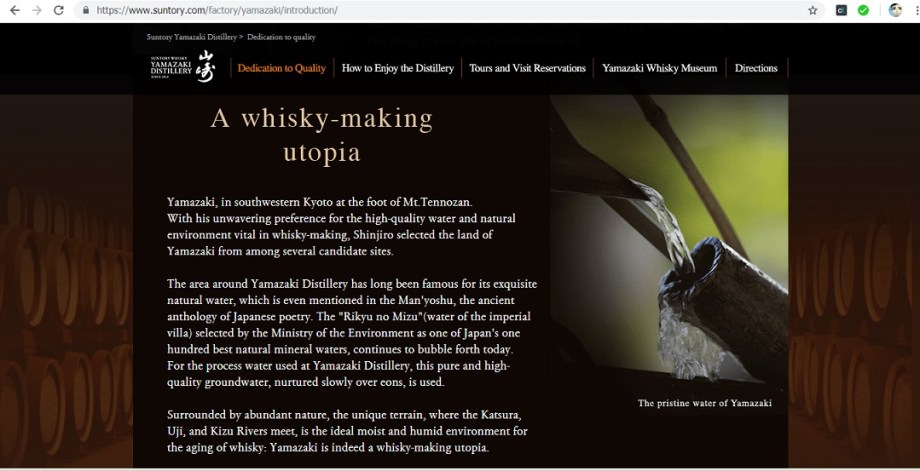Click the browser forward arrow

(36, 10)
